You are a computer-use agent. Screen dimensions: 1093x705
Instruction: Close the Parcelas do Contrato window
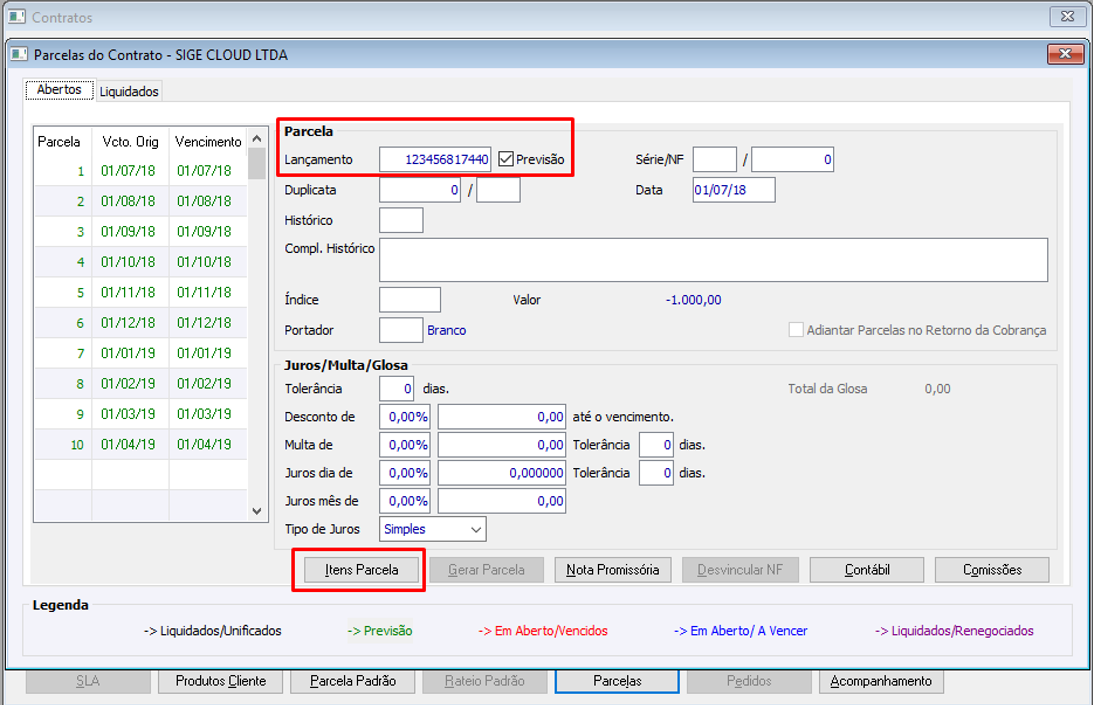1065,54
